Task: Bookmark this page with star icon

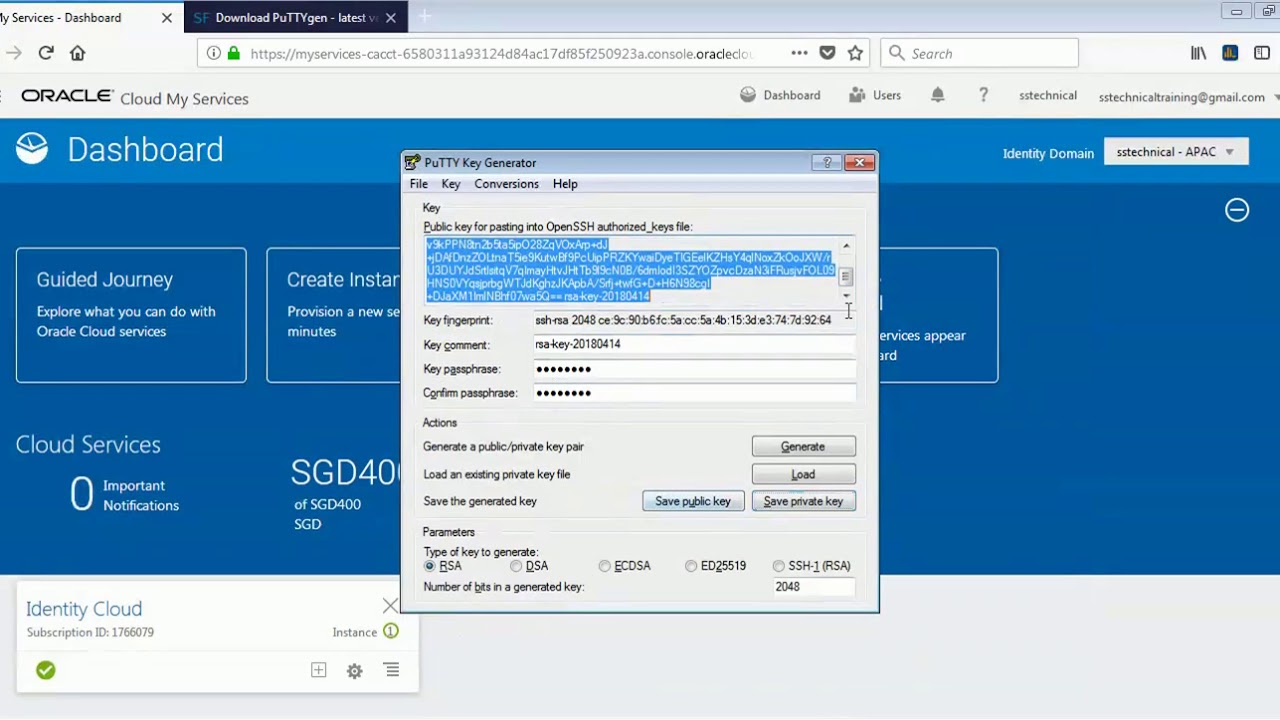Action: tap(855, 53)
